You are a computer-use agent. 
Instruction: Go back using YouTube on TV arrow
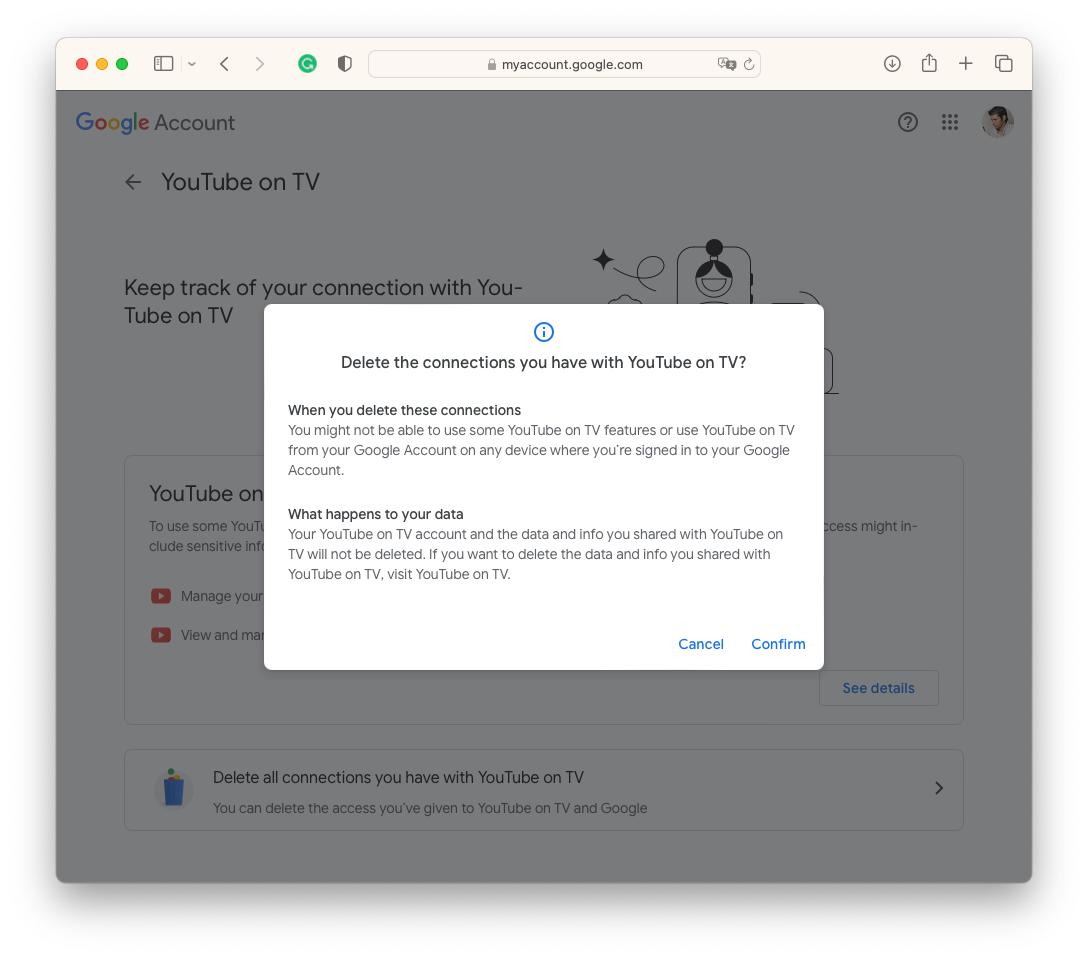pos(133,182)
